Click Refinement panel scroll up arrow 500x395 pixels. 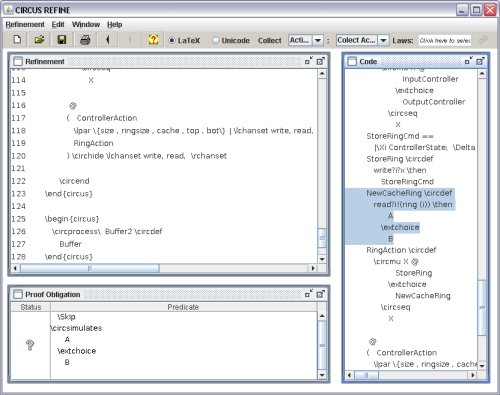click(x=322, y=73)
